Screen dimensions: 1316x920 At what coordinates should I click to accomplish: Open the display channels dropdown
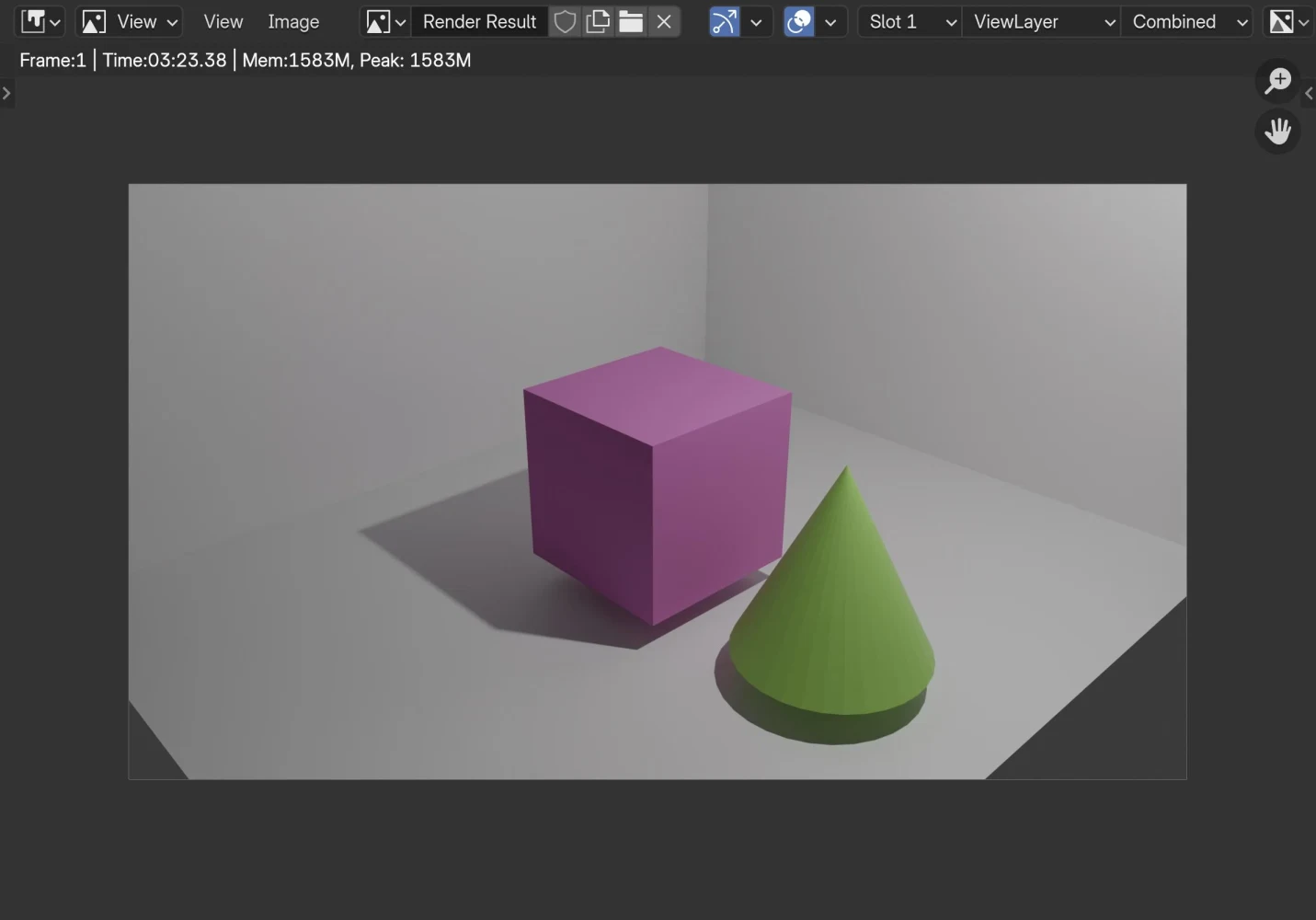point(1288,21)
